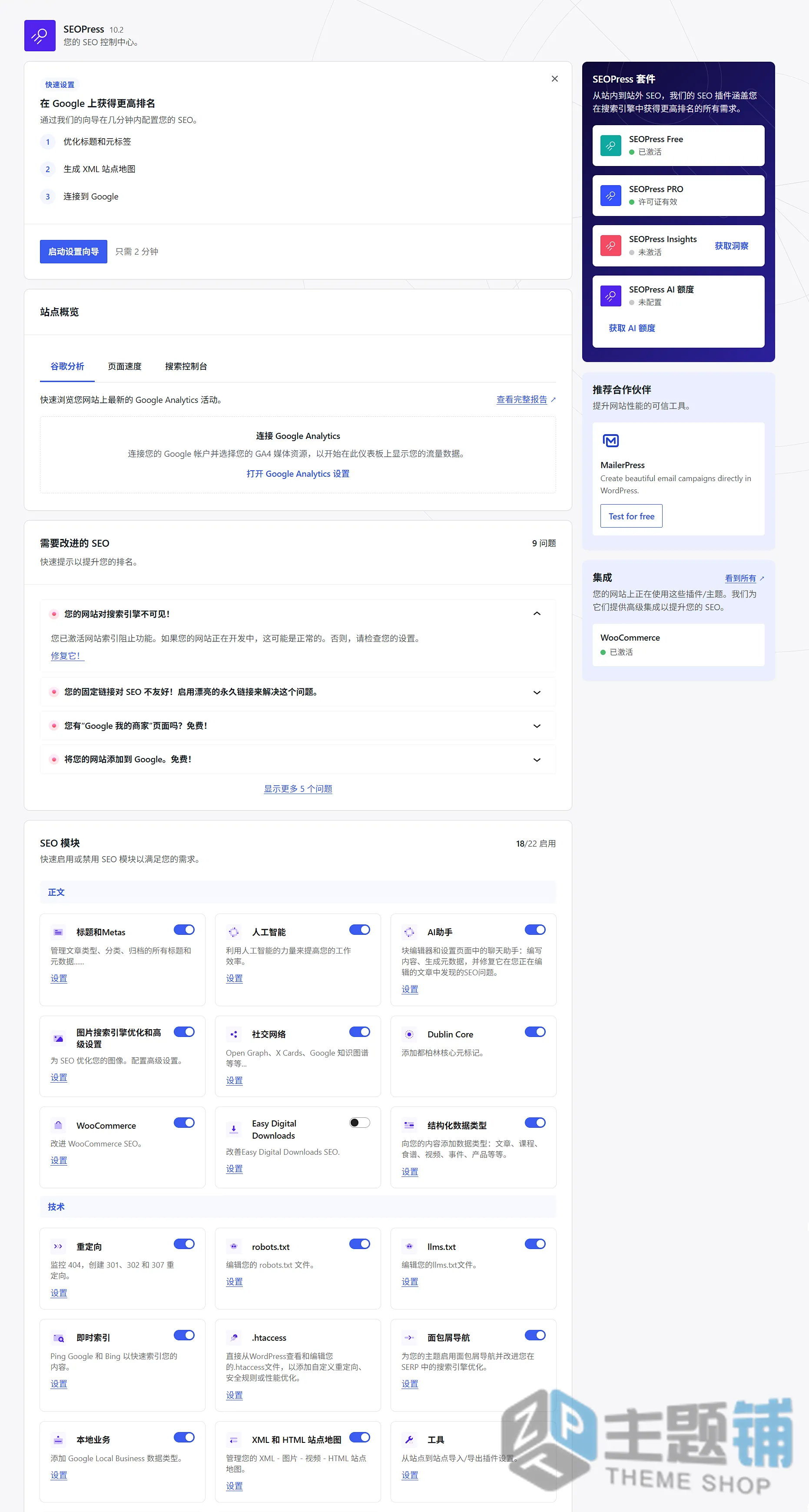Viewport: 809px width, 1512px height.
Task: Click the 工具 wrench icon
Action: click(x=409, y=1440)
